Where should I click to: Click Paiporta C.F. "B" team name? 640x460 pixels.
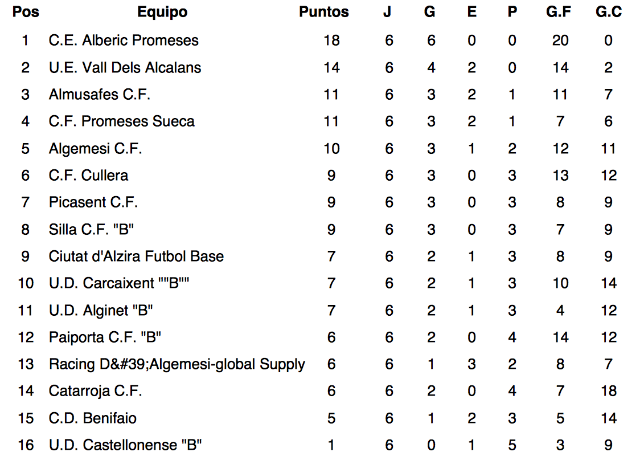(105, 337)
